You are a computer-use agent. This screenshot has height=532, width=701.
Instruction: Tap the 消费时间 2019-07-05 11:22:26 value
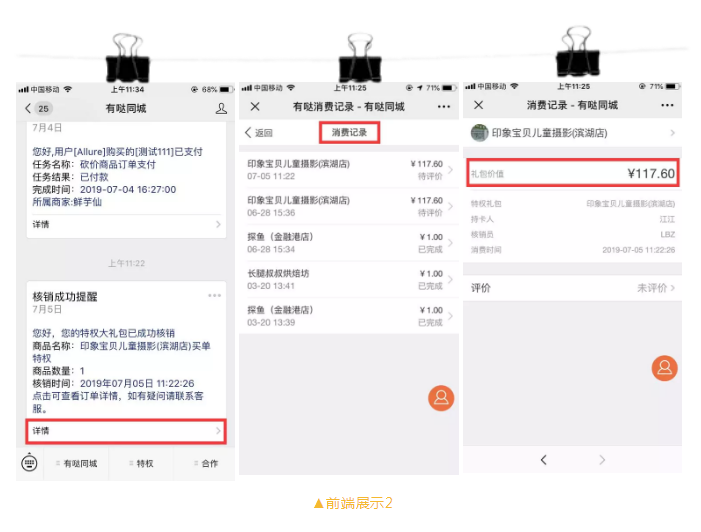tap(638, 250)
